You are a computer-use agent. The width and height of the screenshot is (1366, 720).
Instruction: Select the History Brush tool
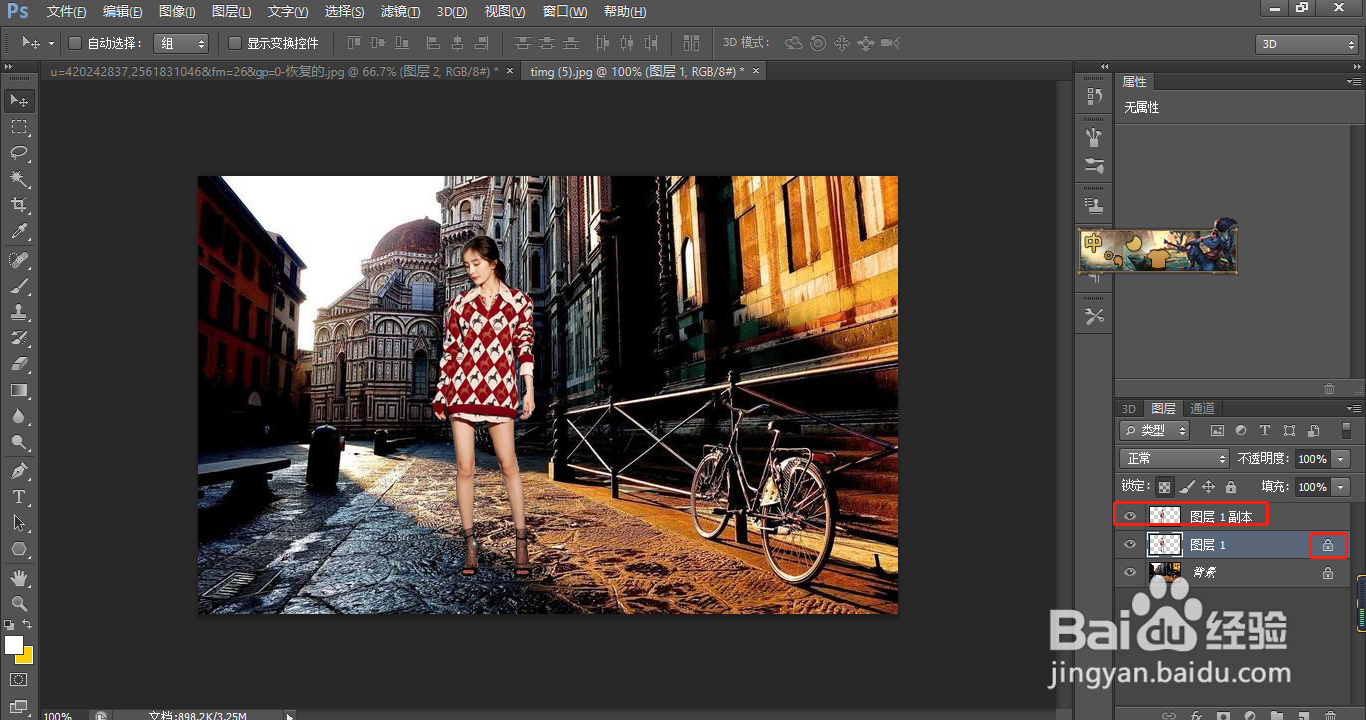19,338
